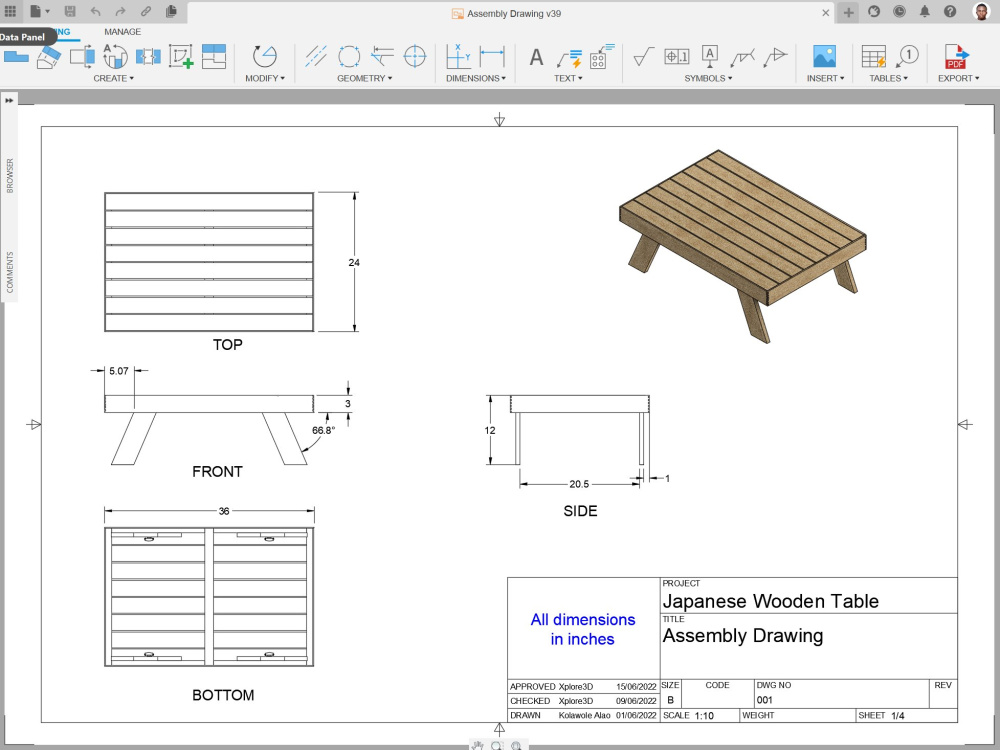Click the Insert Image icon
The image size is (1000, 750).
pyautogui.click(x=825, y=57)
